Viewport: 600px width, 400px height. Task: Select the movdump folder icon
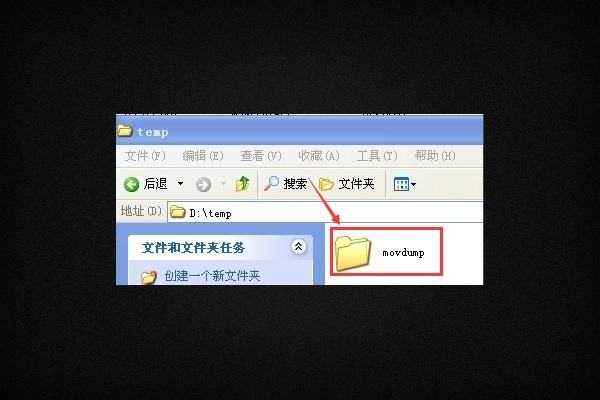[x=353, y=253]
